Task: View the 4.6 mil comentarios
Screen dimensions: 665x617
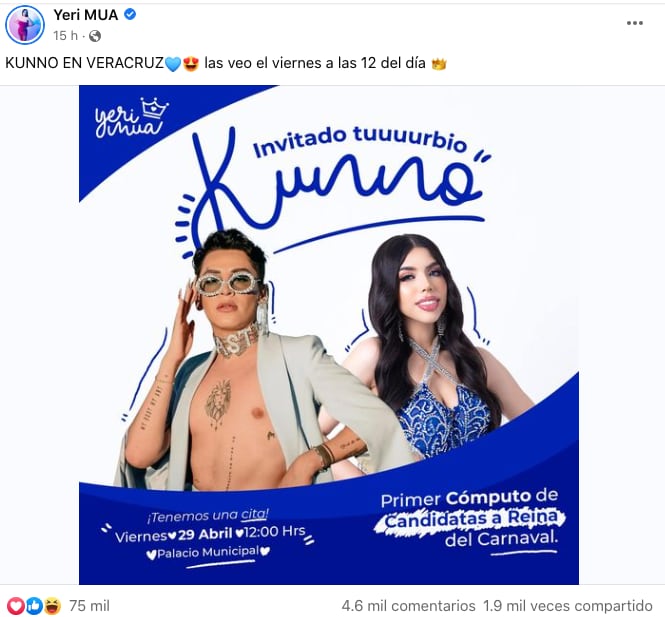Action: tap(408, 606)
